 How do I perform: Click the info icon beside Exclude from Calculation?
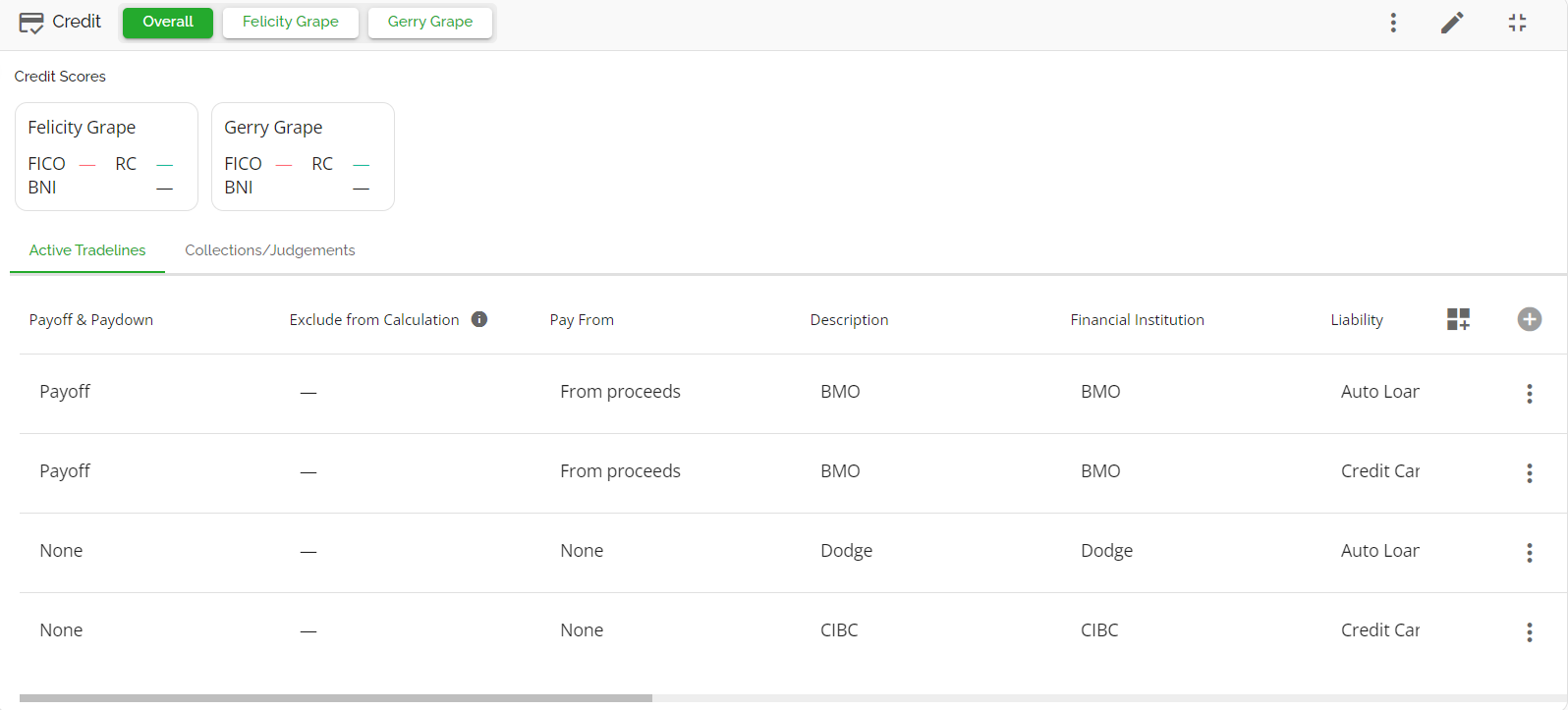coord(479,319)
